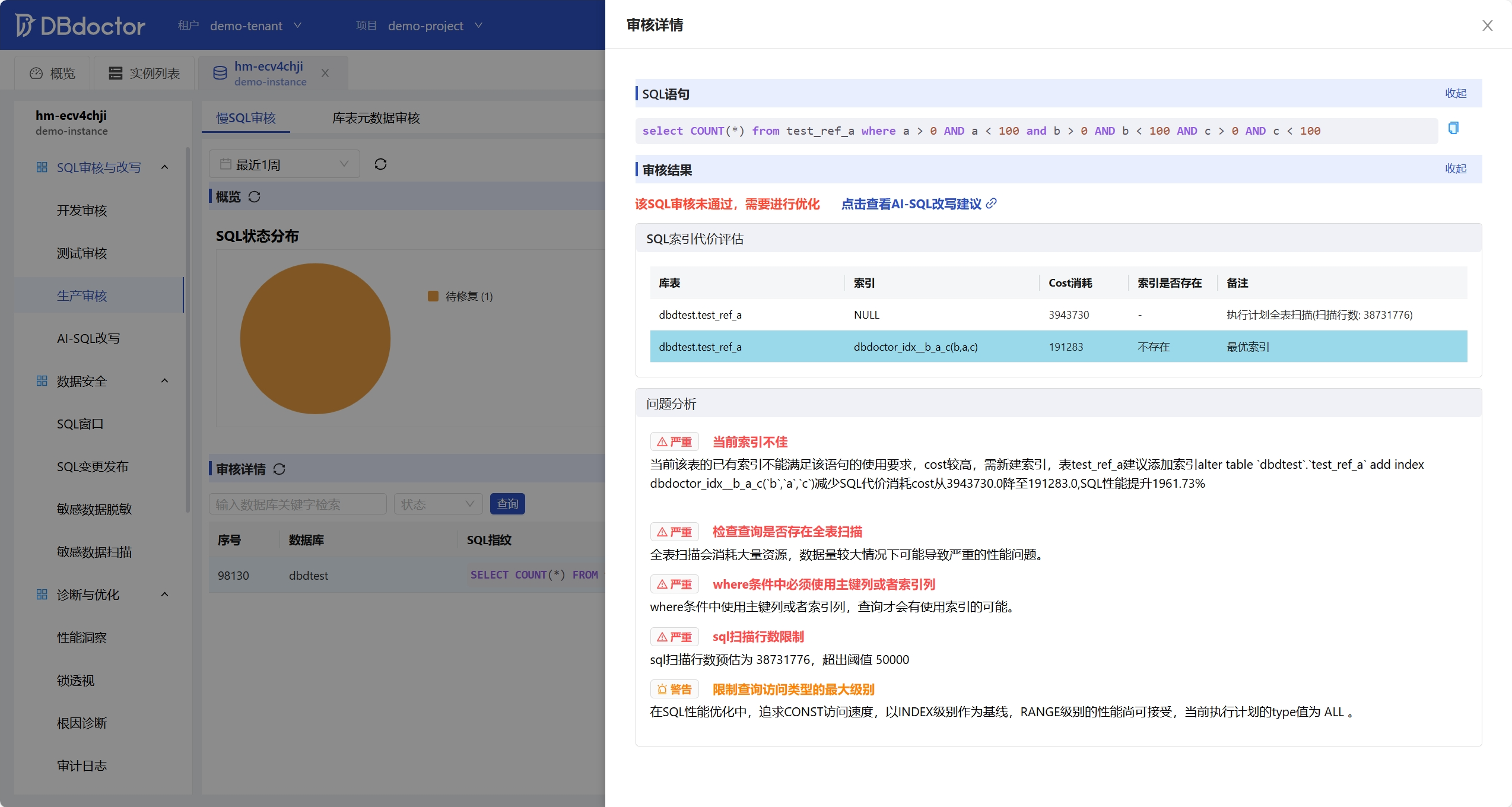The width and height of the screenshot is (1512, 807).
Task: Collapse SQL审核与改写 sidebar group
Action: (x=165, y=167)
